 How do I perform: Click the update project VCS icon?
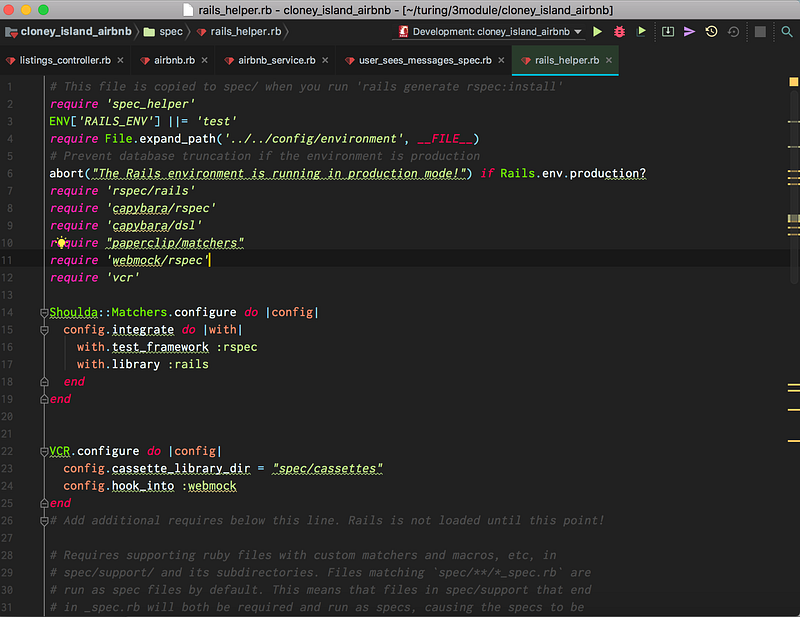(x=668, y=32)
